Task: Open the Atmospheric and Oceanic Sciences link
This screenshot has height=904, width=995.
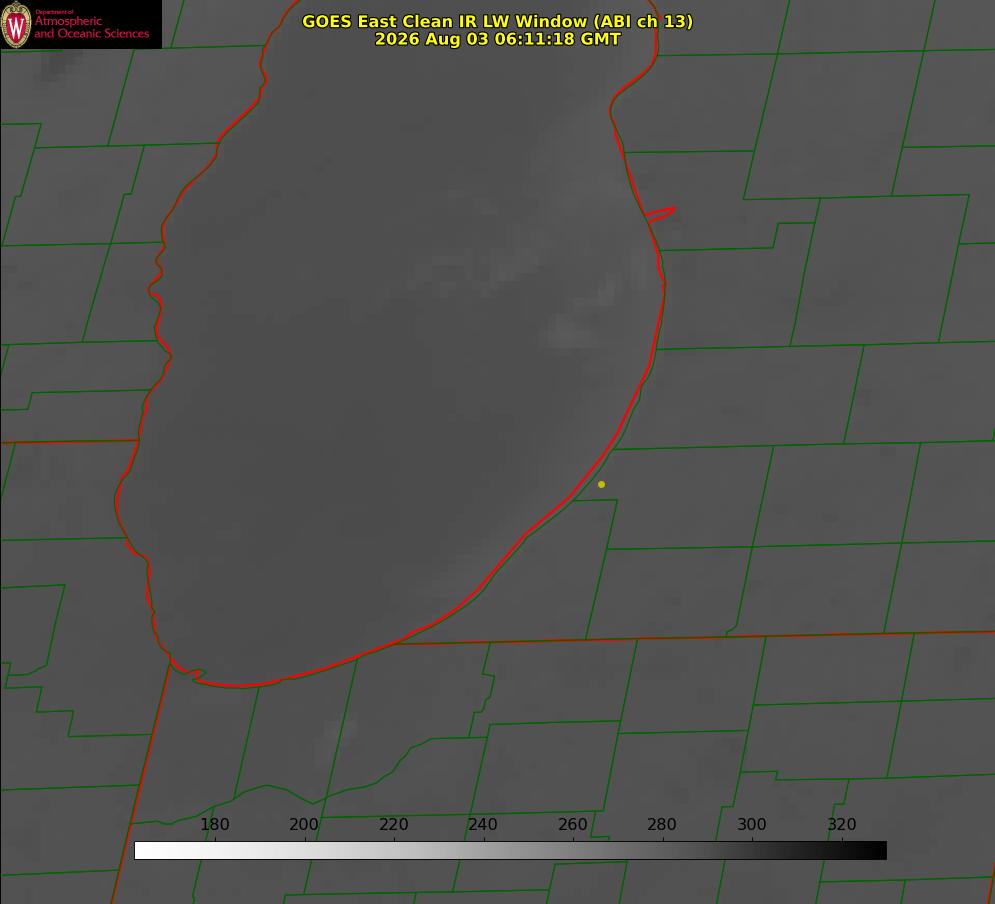Action: (91, 27)
